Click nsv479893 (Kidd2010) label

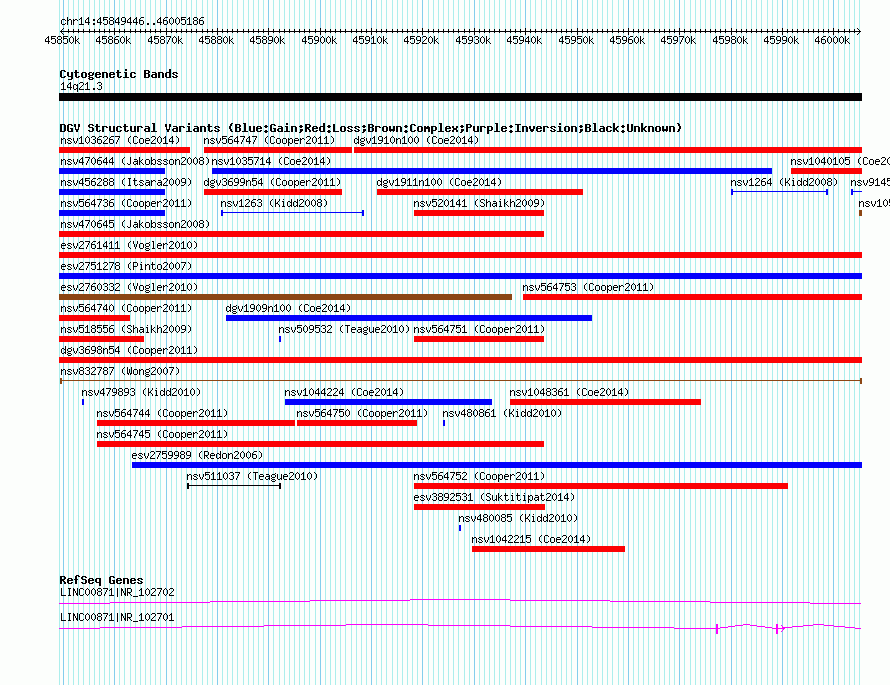point(141,392)
